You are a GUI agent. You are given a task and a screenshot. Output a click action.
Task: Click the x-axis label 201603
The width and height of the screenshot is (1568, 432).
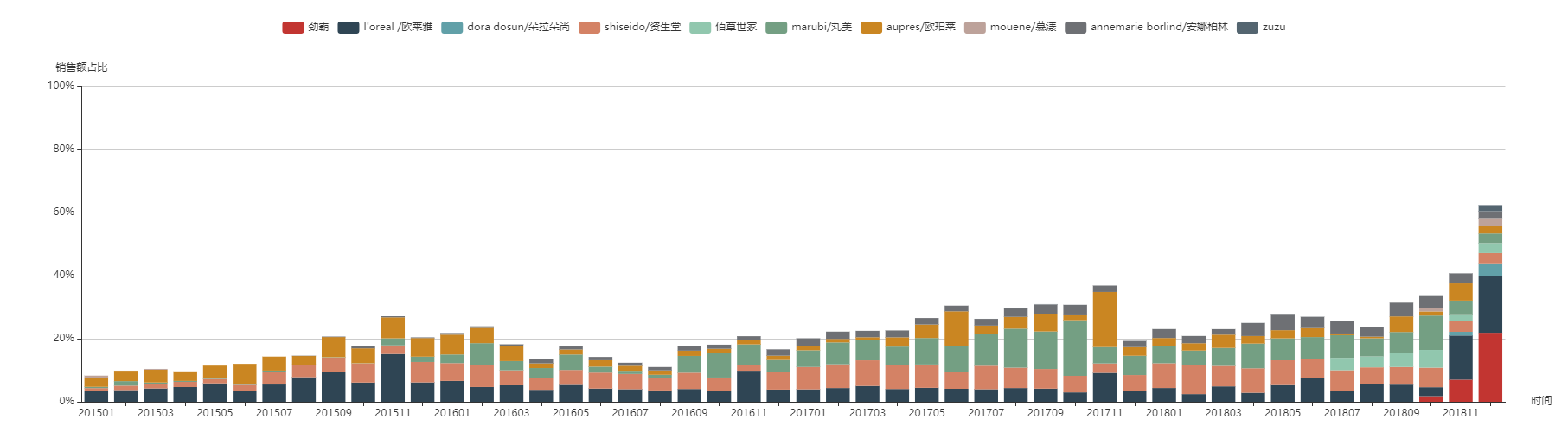tap(511, 413)
